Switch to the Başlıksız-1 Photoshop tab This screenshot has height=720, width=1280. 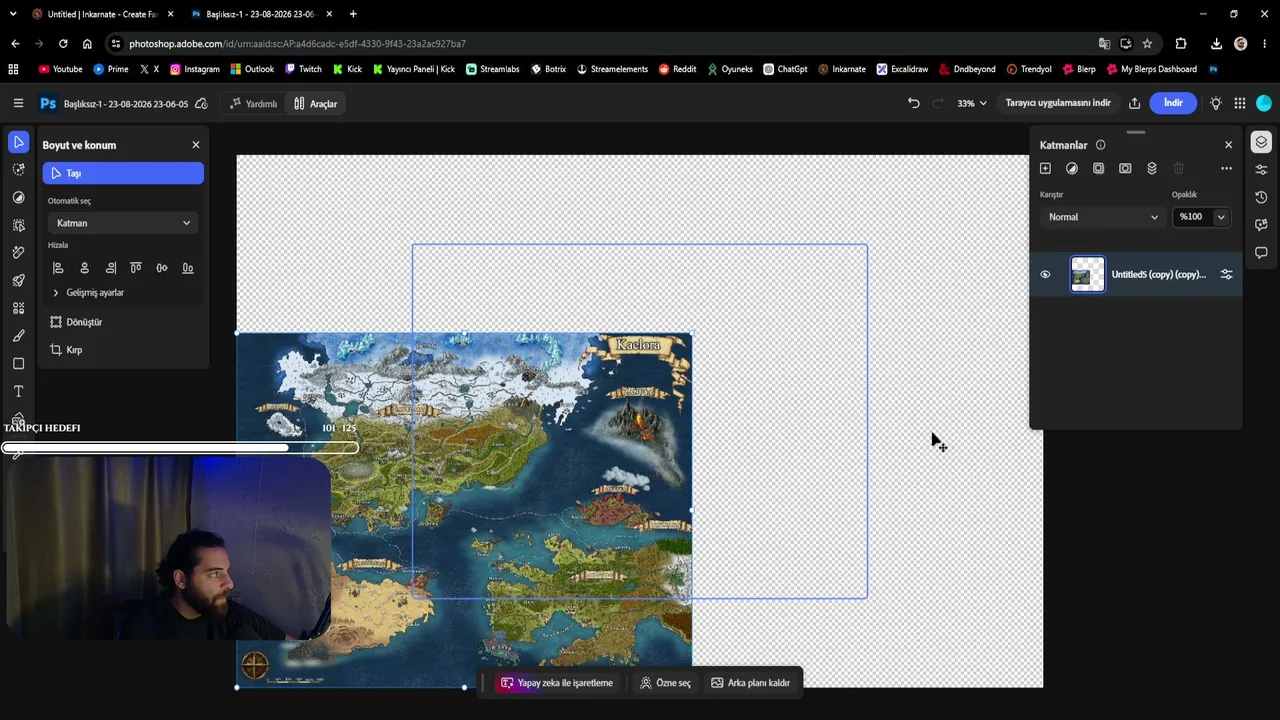tap(261, 14)
